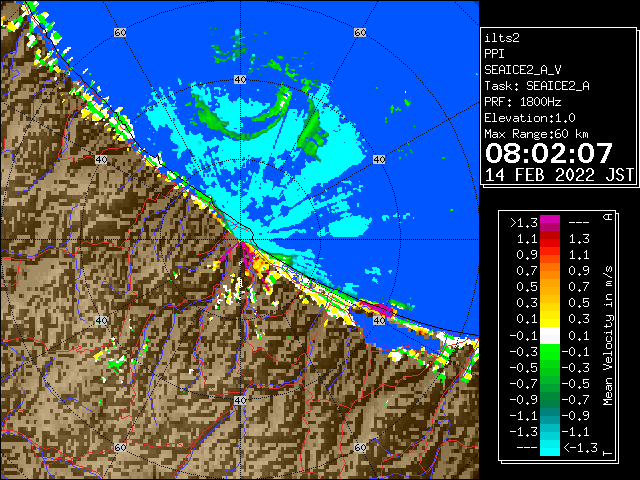Click the '60' range label in the southwest

pos(120,447)
